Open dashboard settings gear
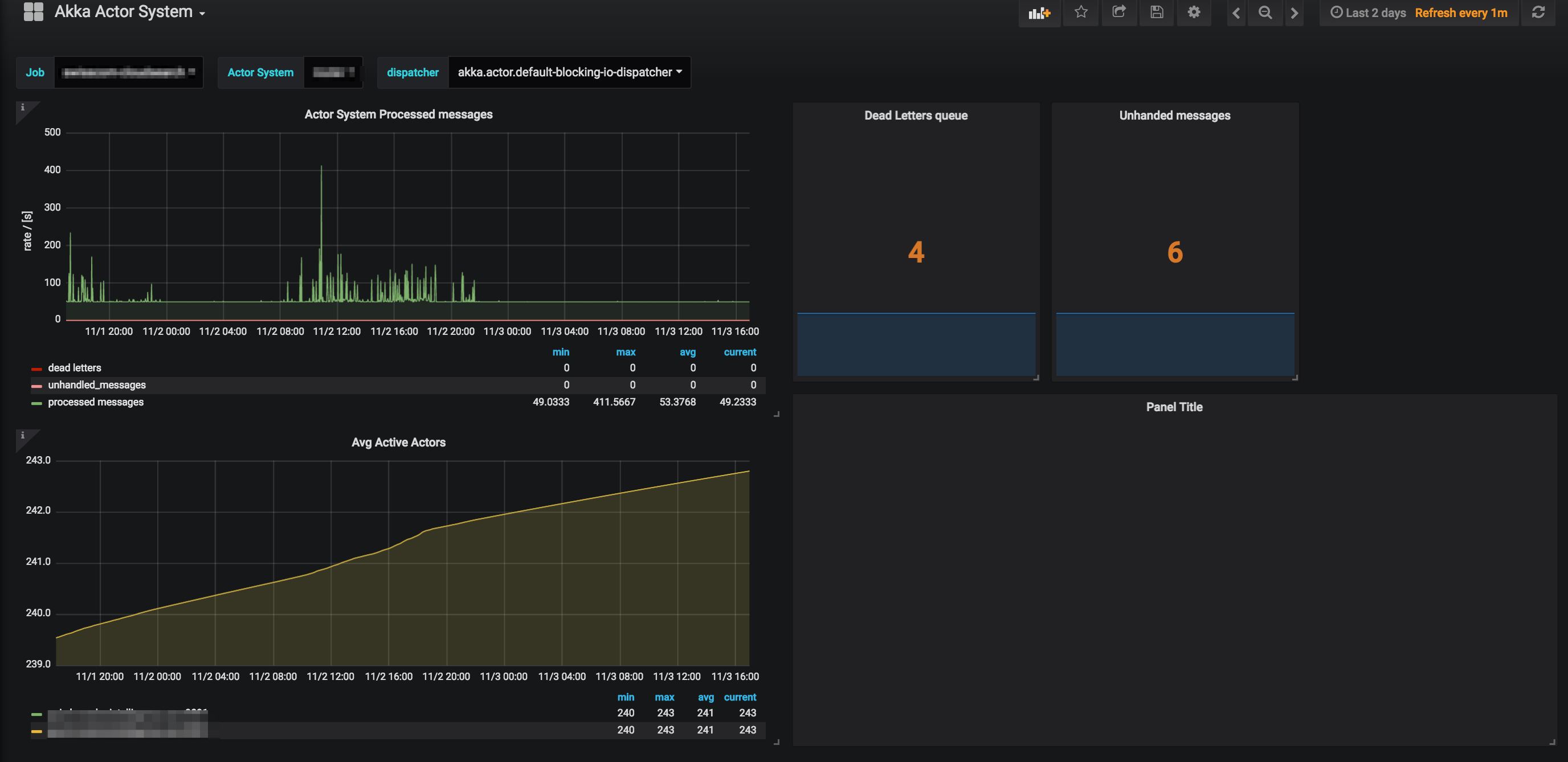The height and width of the screenshot is (762, 1568). 1194,12
